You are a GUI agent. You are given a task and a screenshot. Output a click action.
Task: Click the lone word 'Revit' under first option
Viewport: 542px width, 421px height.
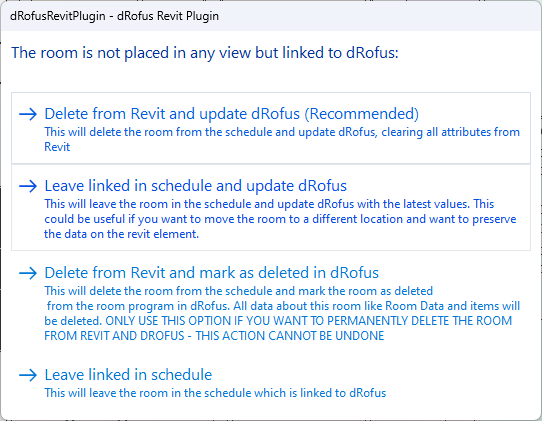pyautogui.click(x=57, y=147)
